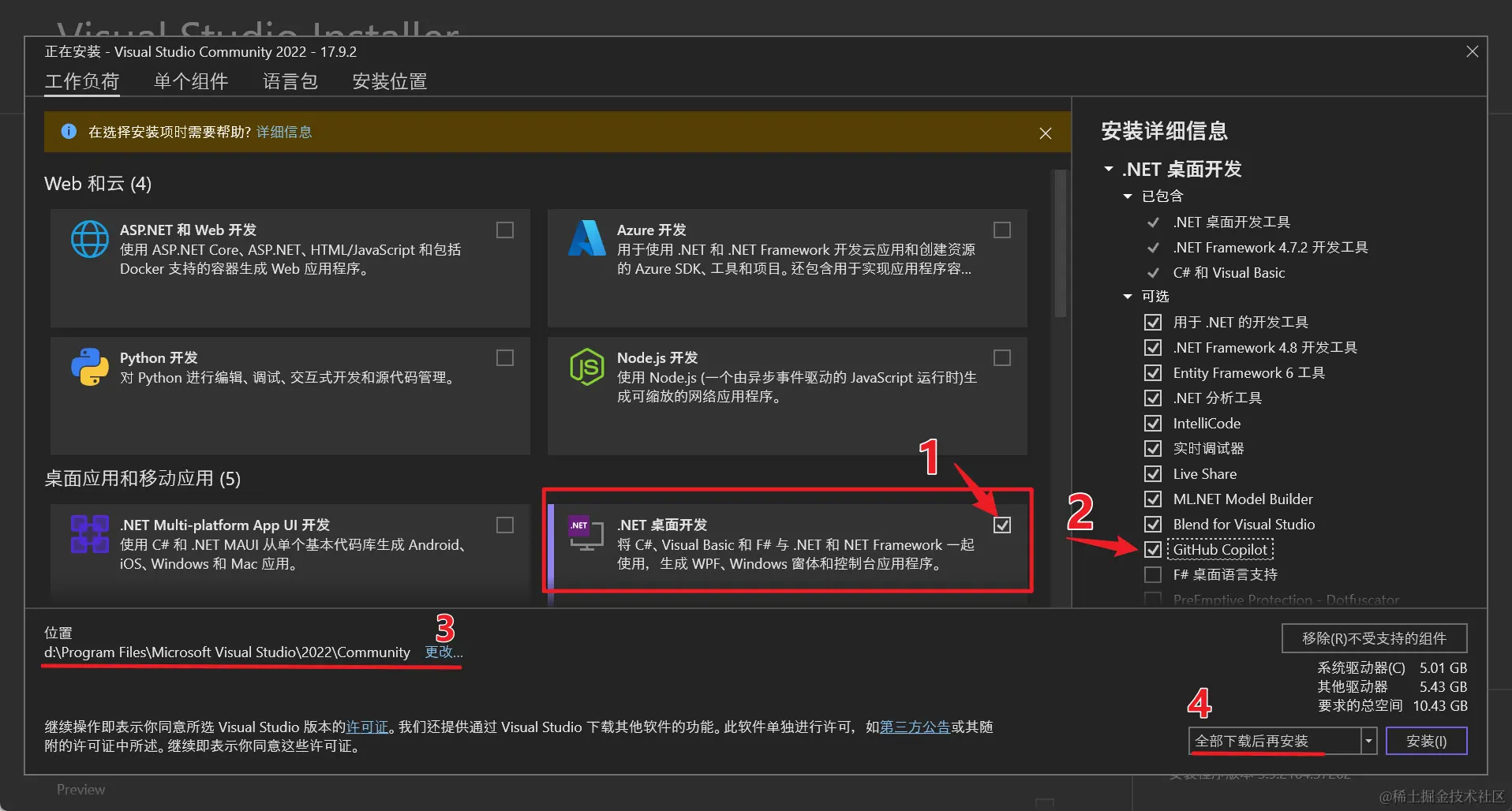Viewport: 1512px width, 811px height.
Task: Uncheck the real-time debugger (实时调试器) option
Action: [x=1153, y=448]
